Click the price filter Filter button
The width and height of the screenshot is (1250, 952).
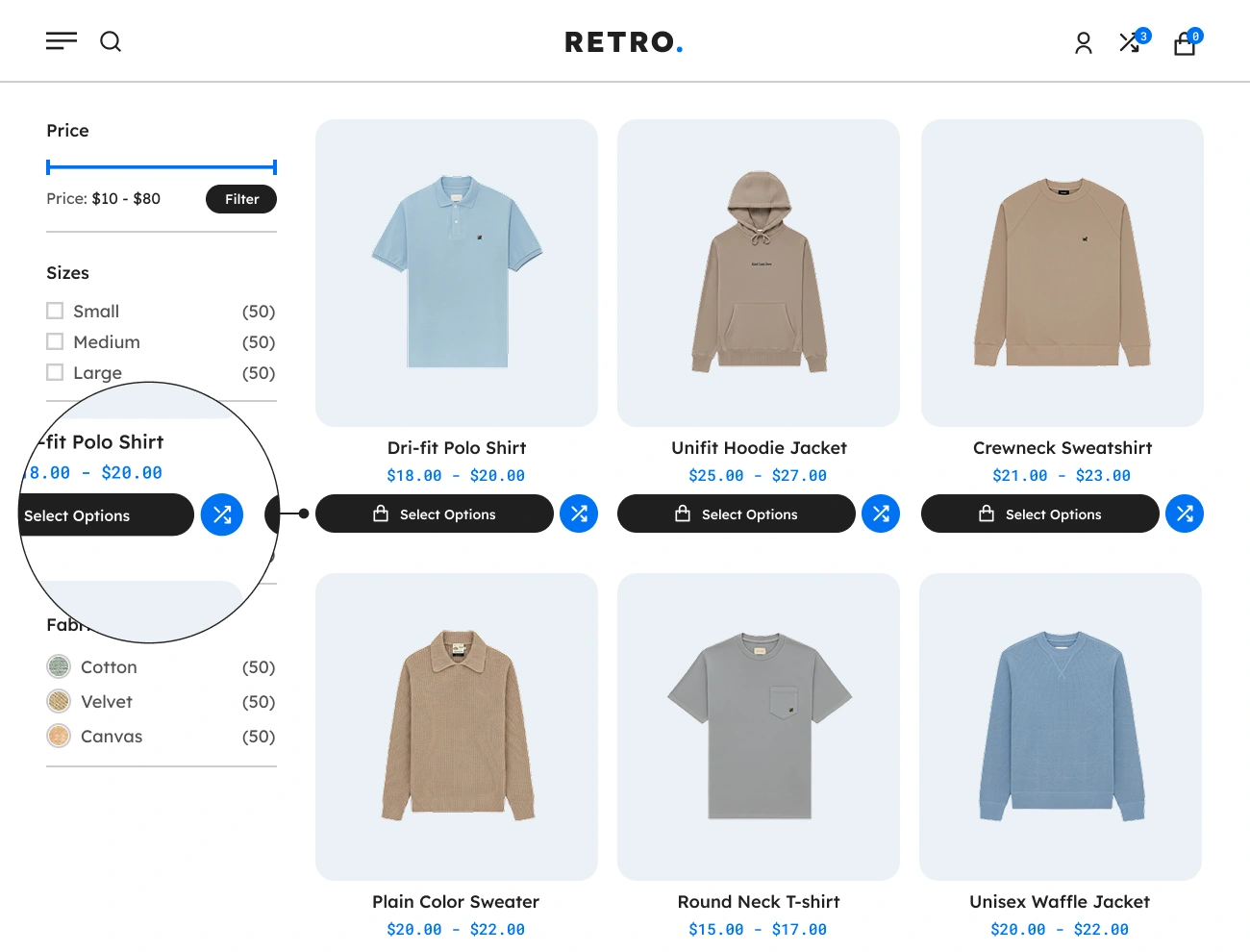(x=241, y=199)
